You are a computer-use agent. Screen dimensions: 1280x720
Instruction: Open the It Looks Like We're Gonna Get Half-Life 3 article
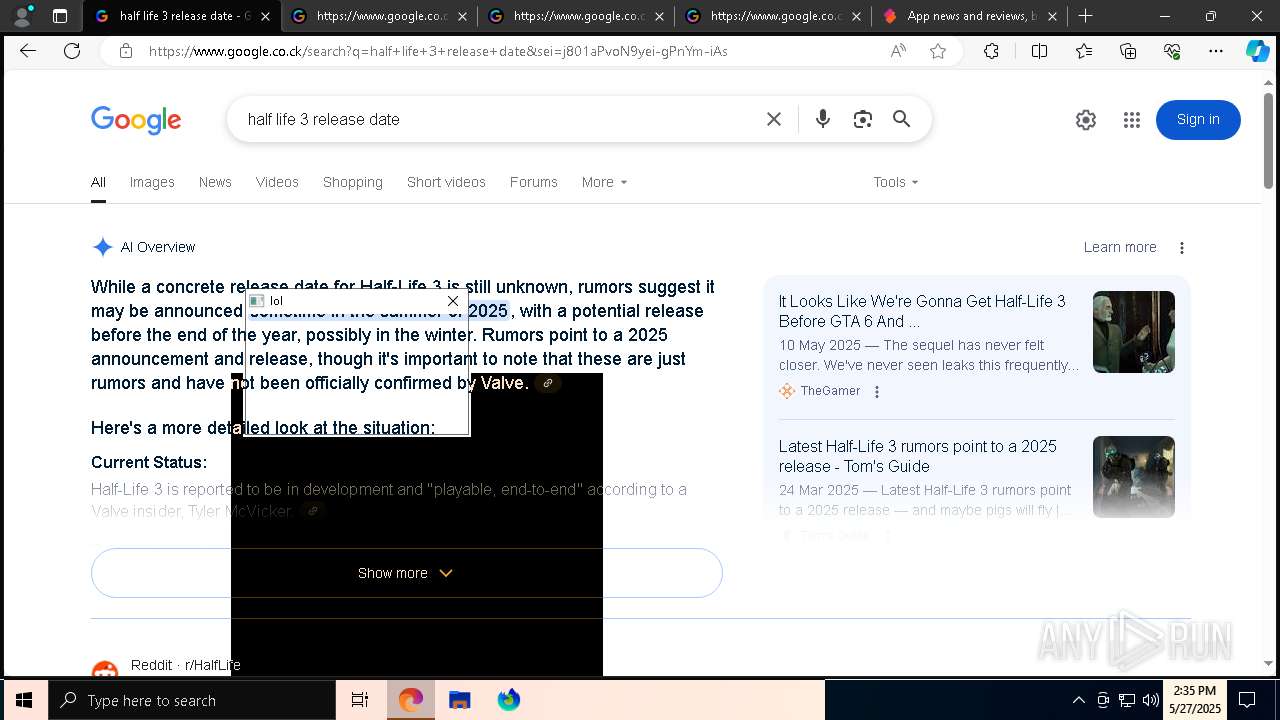(x=922, y=311)
